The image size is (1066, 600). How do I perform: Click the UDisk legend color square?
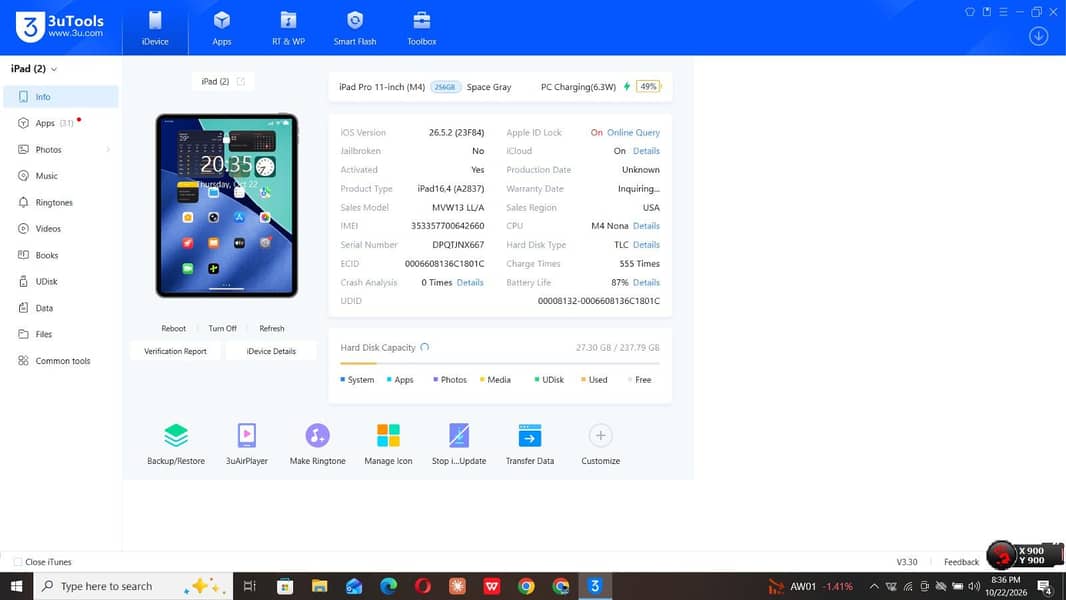point(537,380)
